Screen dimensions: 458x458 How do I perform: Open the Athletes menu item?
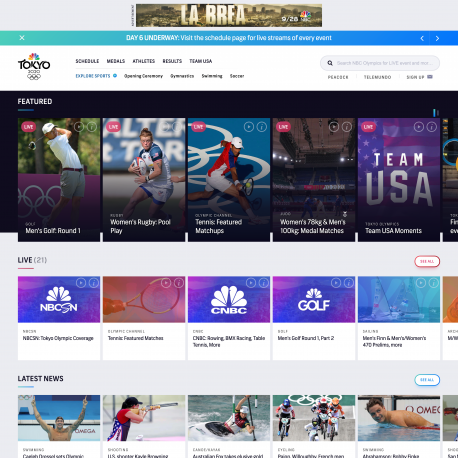[144, 61]
